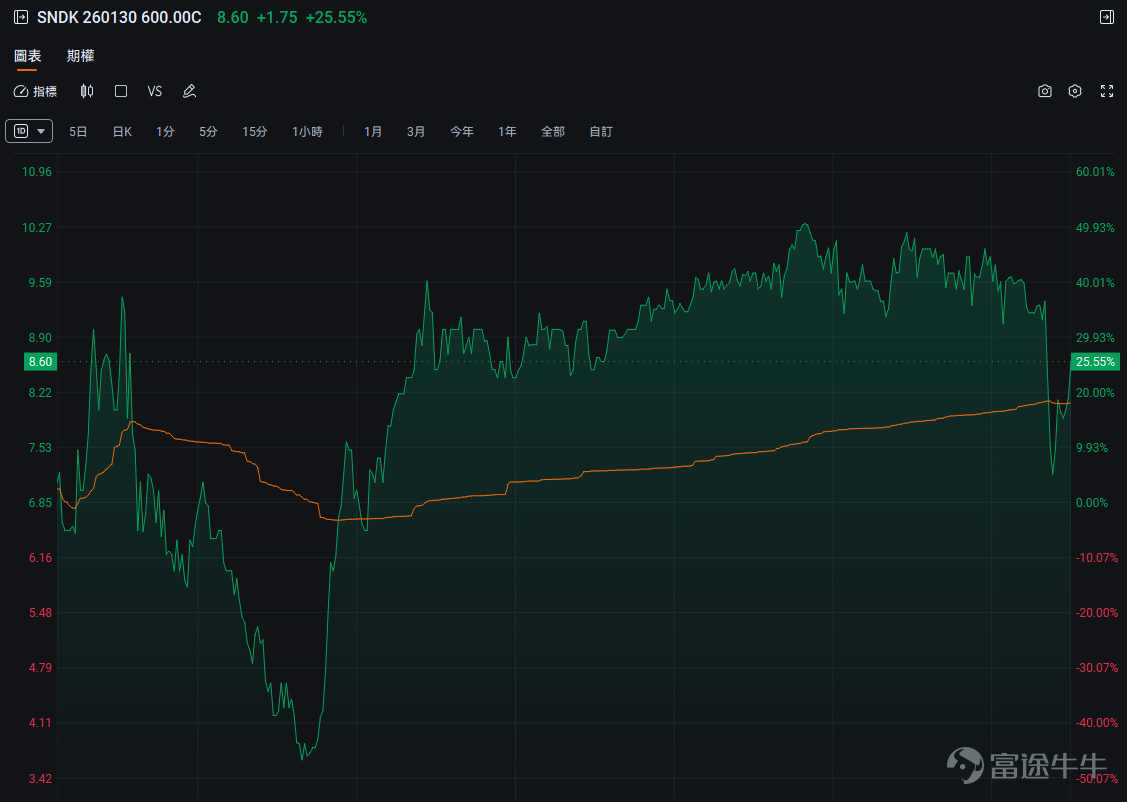
Task: Switch to the 圖表 tab
Action: (x=27, y=55)
